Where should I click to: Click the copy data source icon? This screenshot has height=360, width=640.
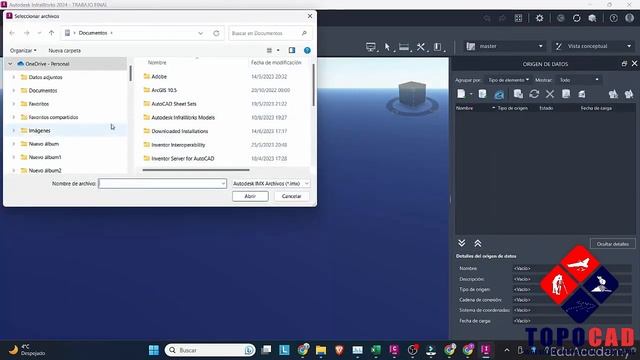(x=518, y=94)
